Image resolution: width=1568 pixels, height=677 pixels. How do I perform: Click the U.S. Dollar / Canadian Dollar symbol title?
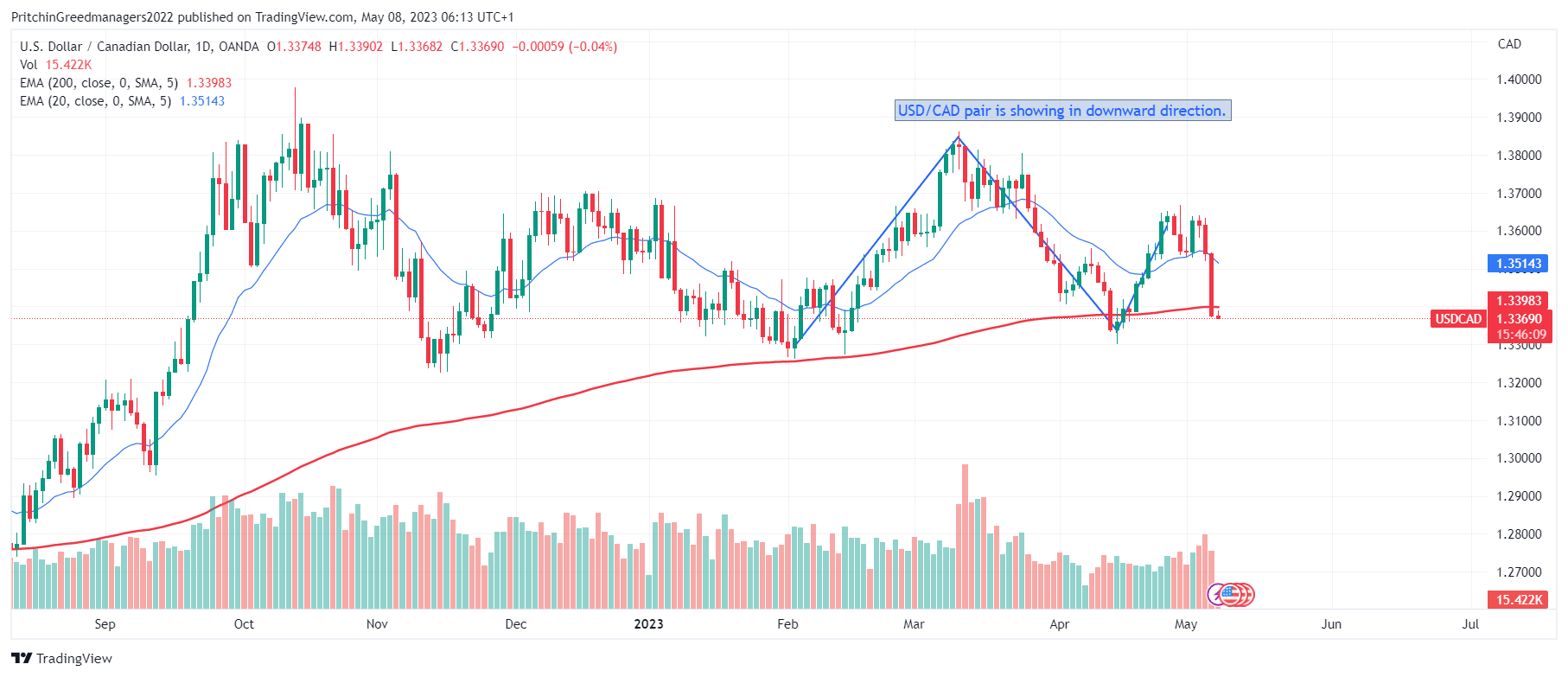click(139, 47)
